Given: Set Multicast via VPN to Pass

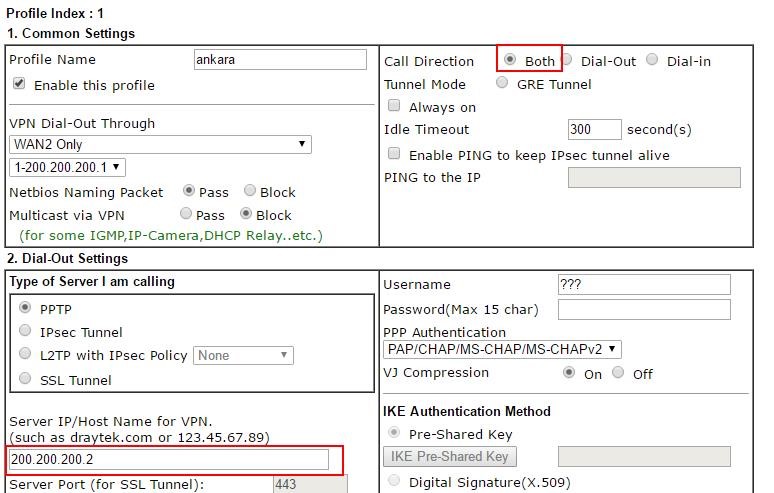Looking at the screenshot, I should point(186,213).
